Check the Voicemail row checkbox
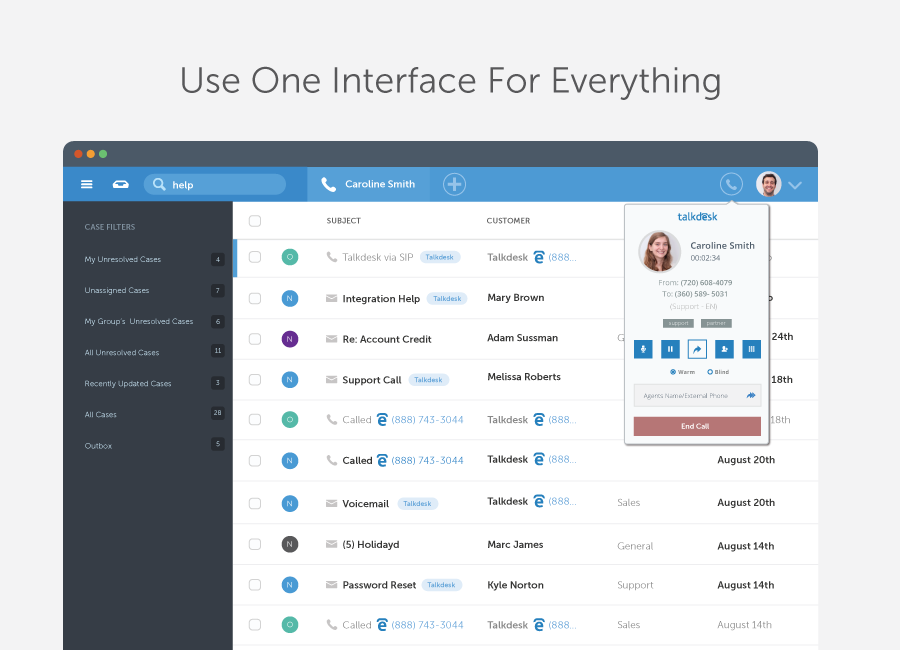This screenshot has width=900, height=650. 255,504
